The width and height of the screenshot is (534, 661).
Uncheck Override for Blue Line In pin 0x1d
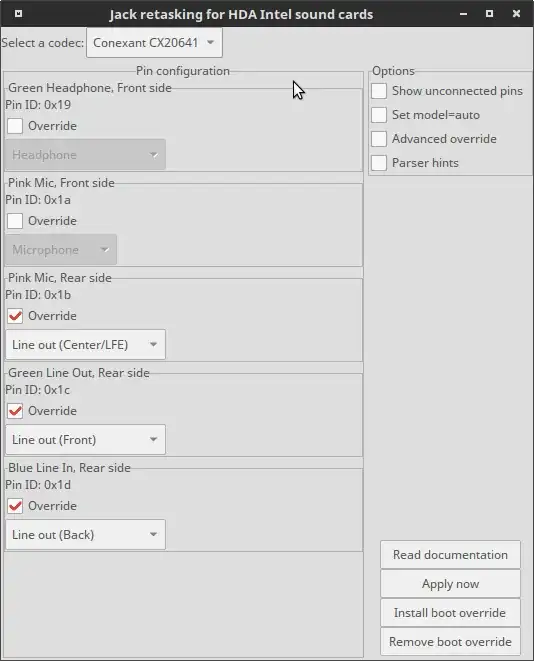click(15, 505)
